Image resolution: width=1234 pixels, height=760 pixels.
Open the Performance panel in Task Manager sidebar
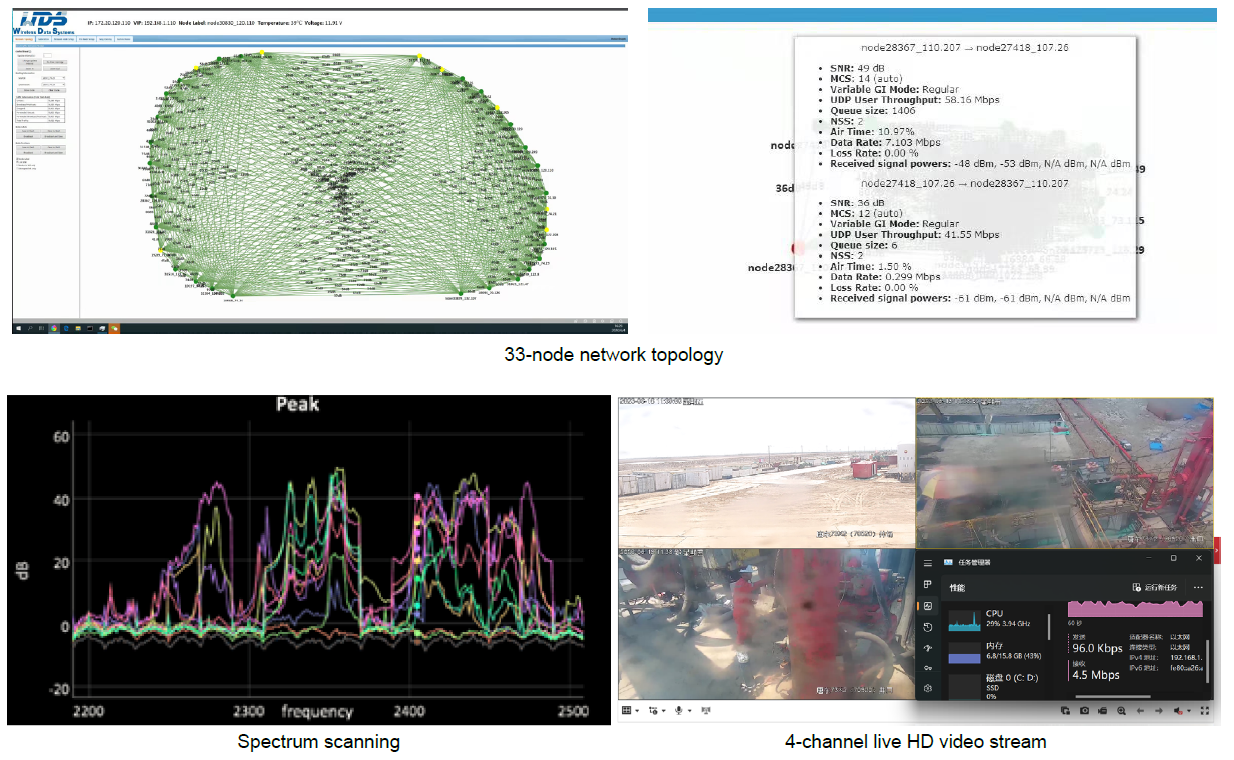(x=929, y=604)
